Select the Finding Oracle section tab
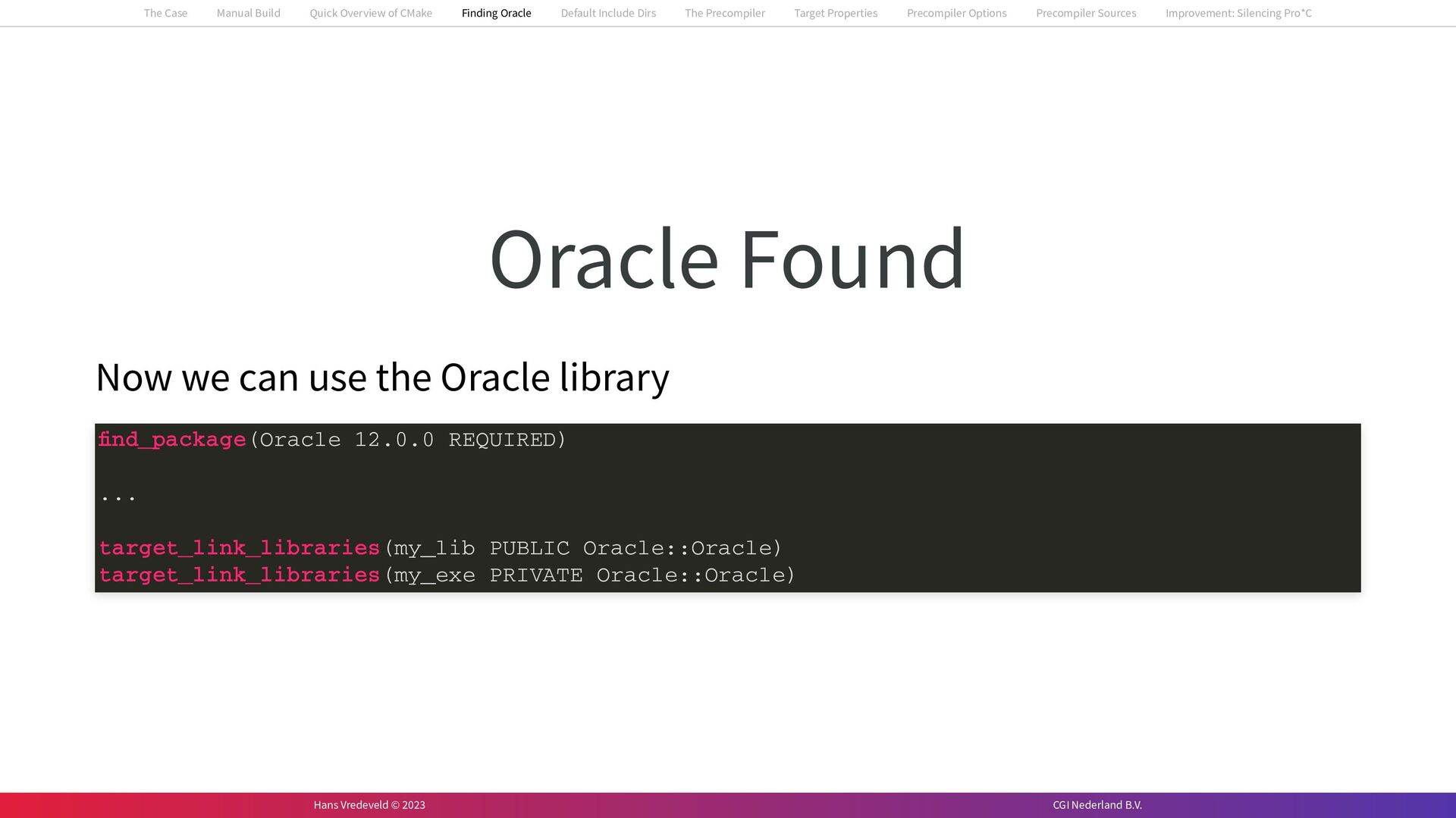This screenshot has width=1456, height=818. pyautogui.click(x=496, y=13)
